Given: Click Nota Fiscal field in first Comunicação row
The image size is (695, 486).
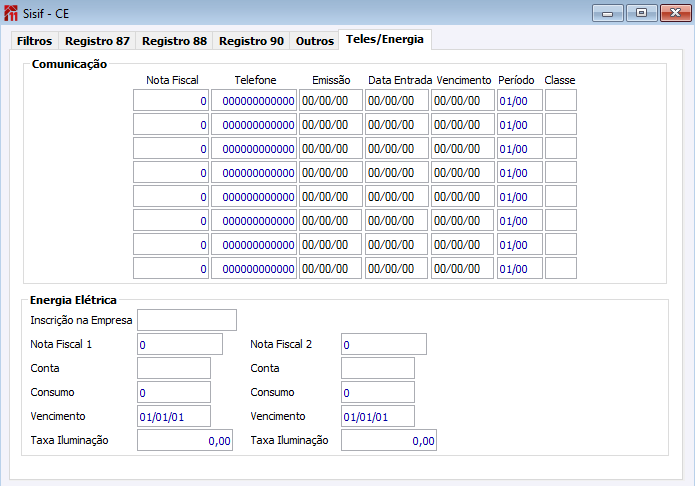Looking at the screenshot, I should [x=171, y=100].
